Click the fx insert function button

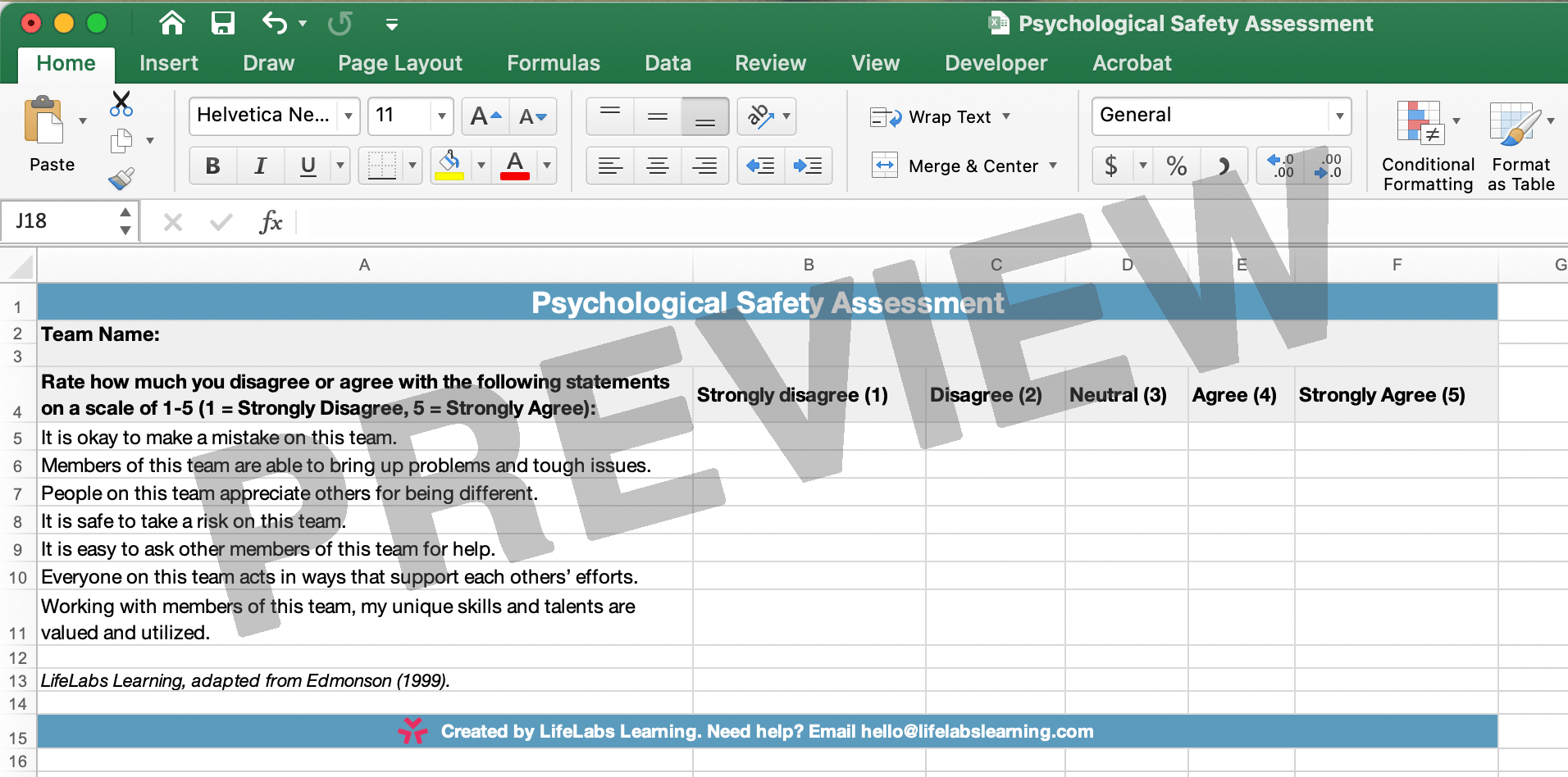pos(271,221)
